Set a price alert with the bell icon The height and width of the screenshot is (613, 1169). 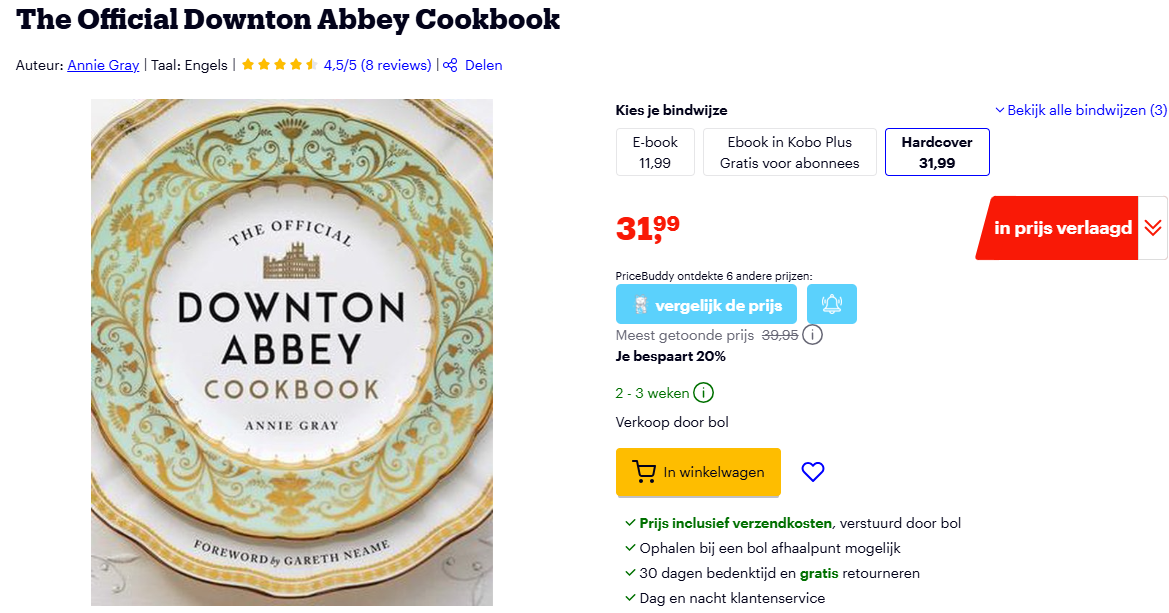[831, 303]
